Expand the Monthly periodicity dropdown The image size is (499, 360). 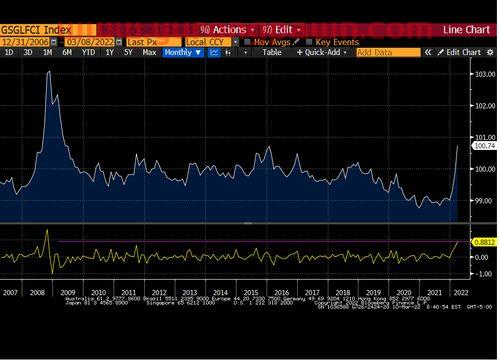pyautogui.click(x=183, y=52)
